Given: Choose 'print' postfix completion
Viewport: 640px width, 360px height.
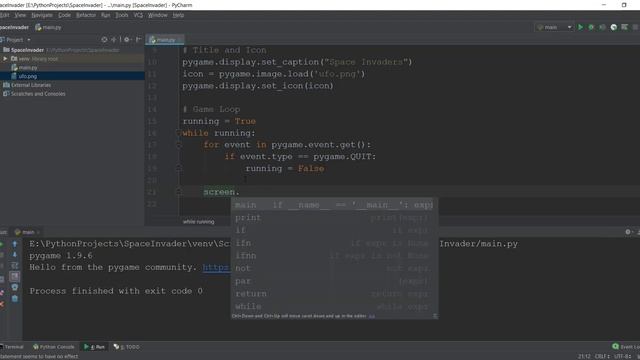Looking at the screenshot, I should point(334,218).
